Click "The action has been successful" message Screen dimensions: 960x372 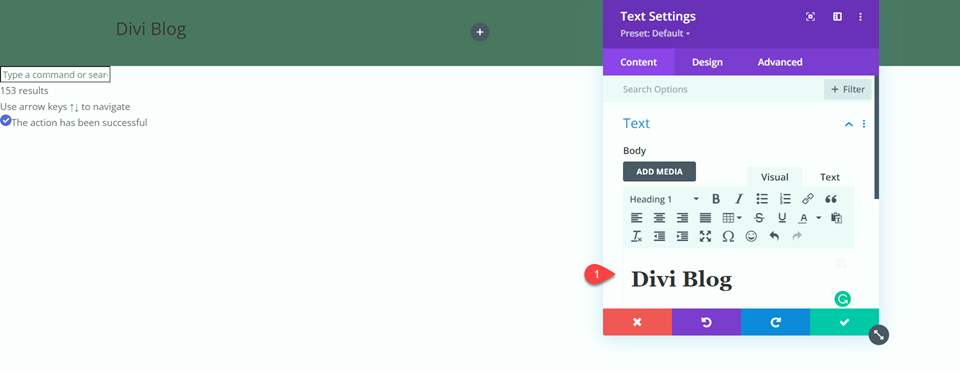[x=80, y=122]
